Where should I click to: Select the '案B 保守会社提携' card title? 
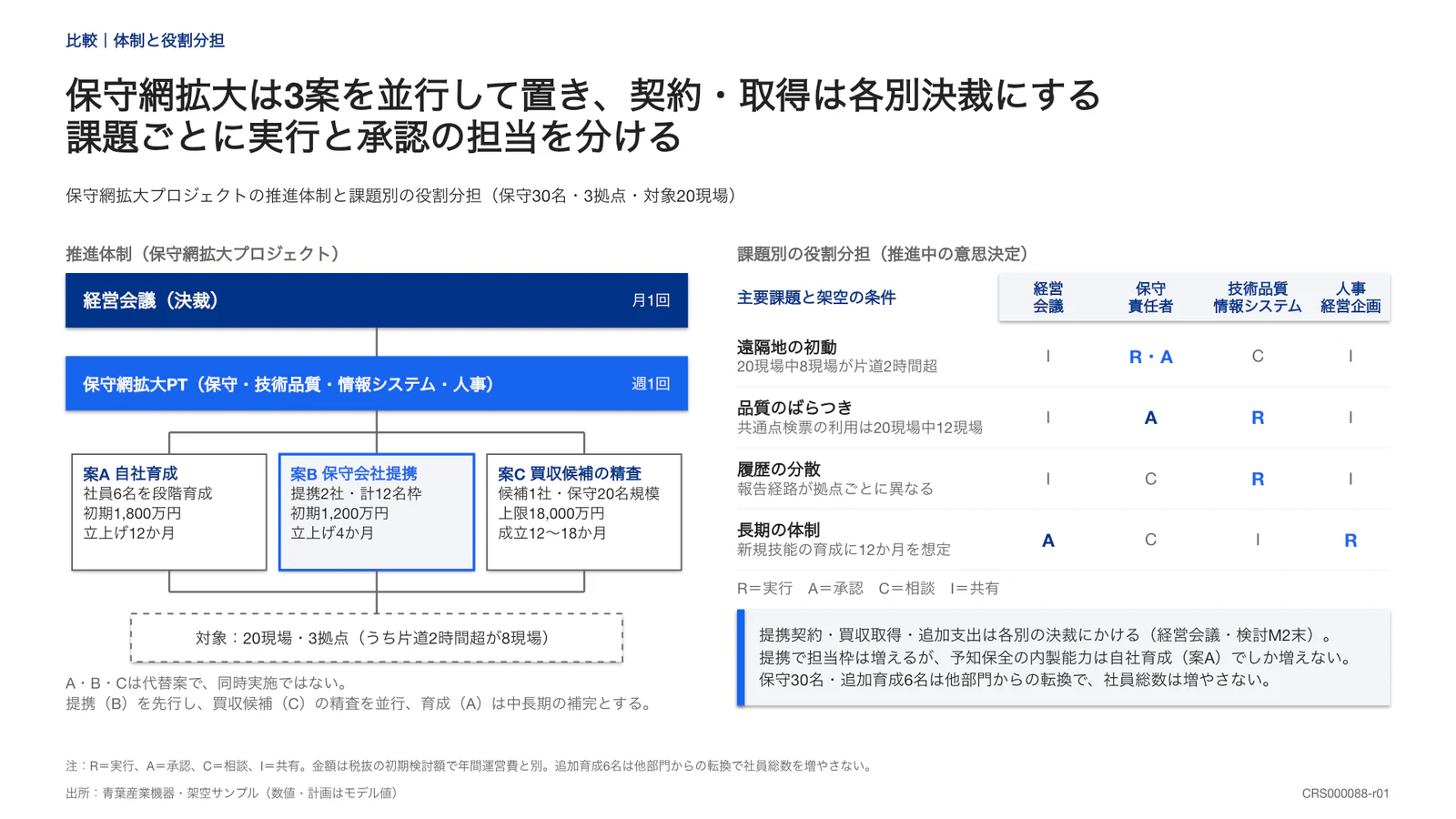coord(353,473)
